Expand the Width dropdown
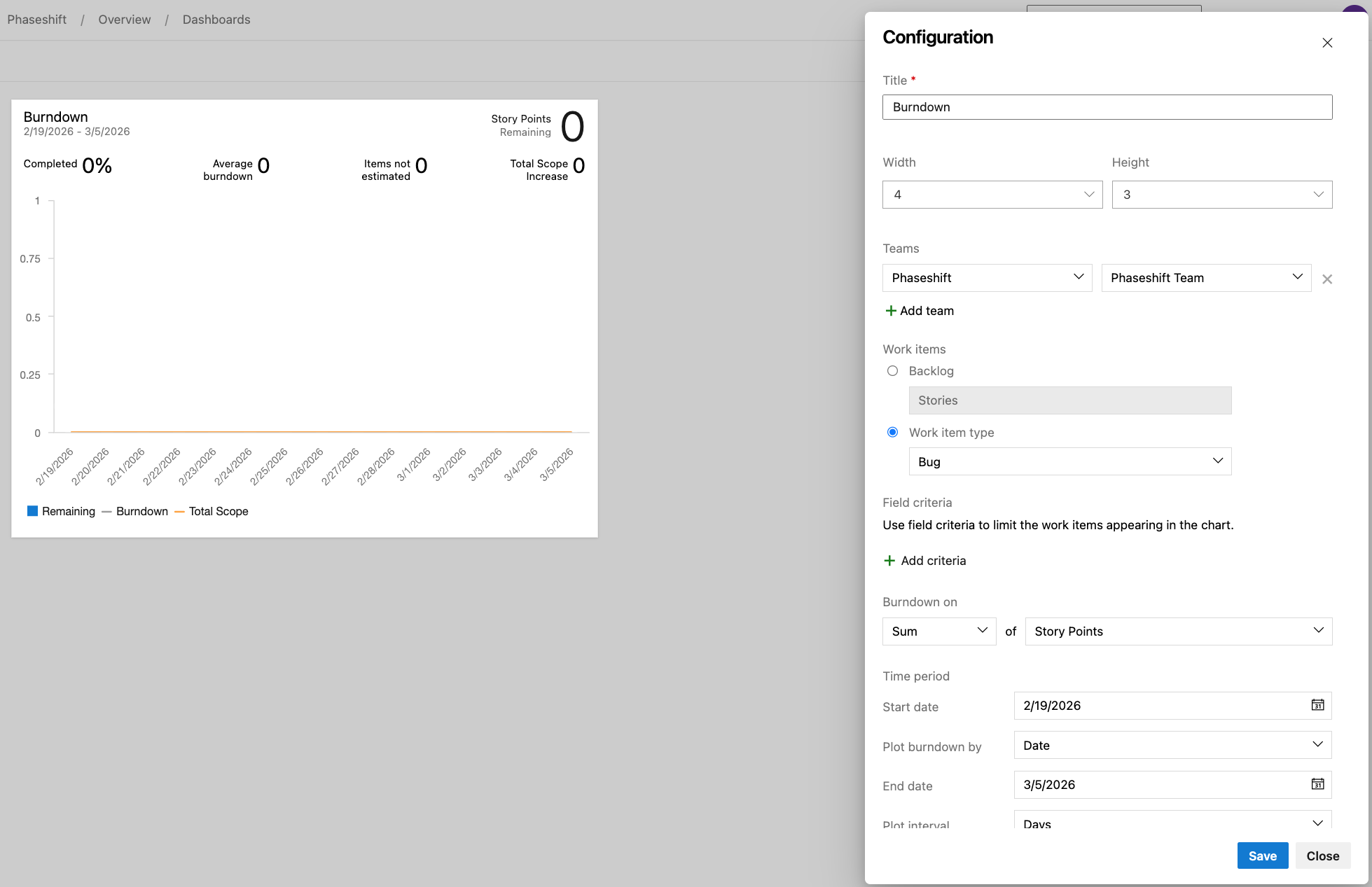The height and width of the screenshot is (887, 1372). coord(992,195)
